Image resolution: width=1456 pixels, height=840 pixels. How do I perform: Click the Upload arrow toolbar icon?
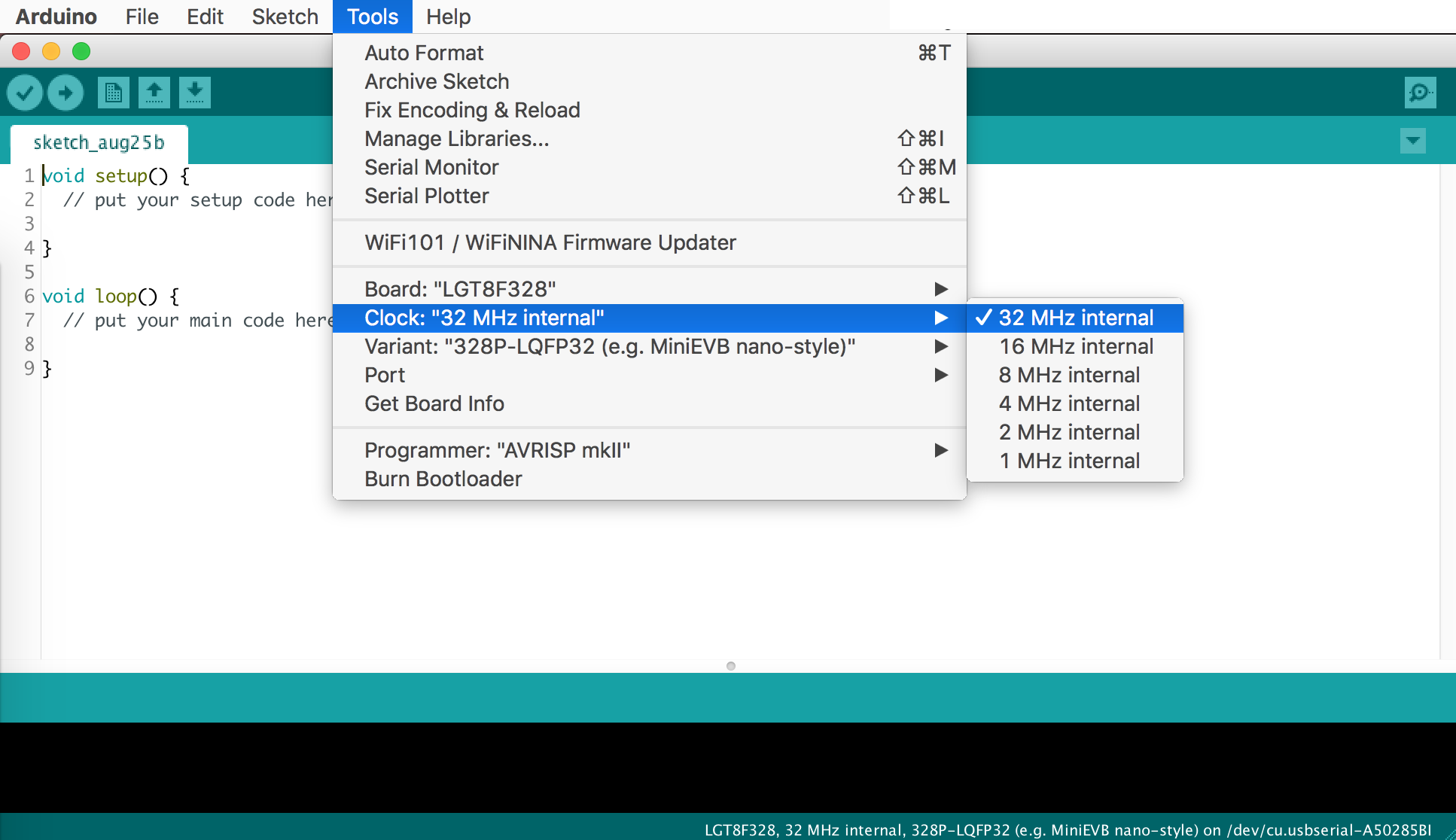tap(65, 93)
